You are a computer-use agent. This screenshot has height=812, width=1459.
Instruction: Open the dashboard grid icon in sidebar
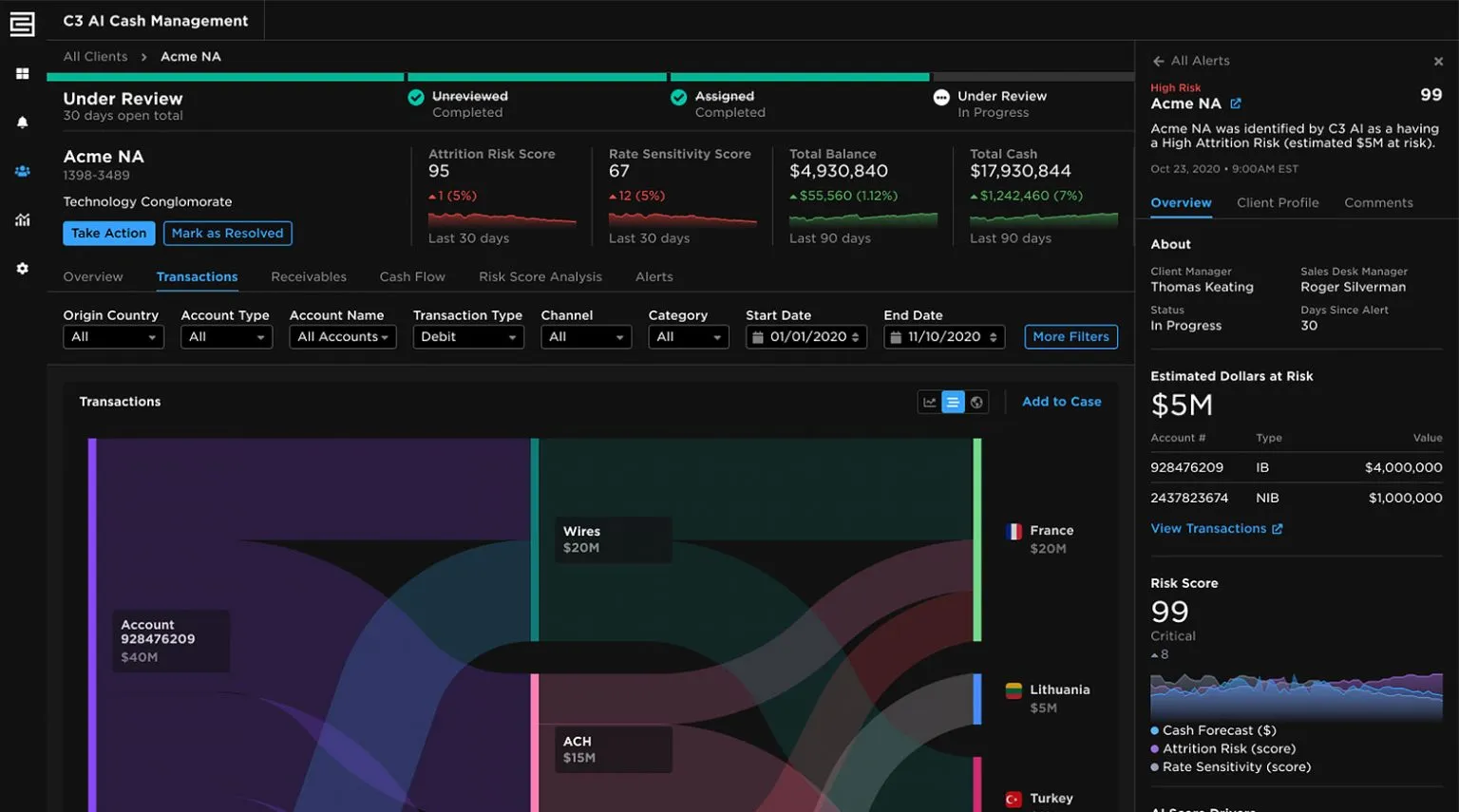tap(22, 74)
